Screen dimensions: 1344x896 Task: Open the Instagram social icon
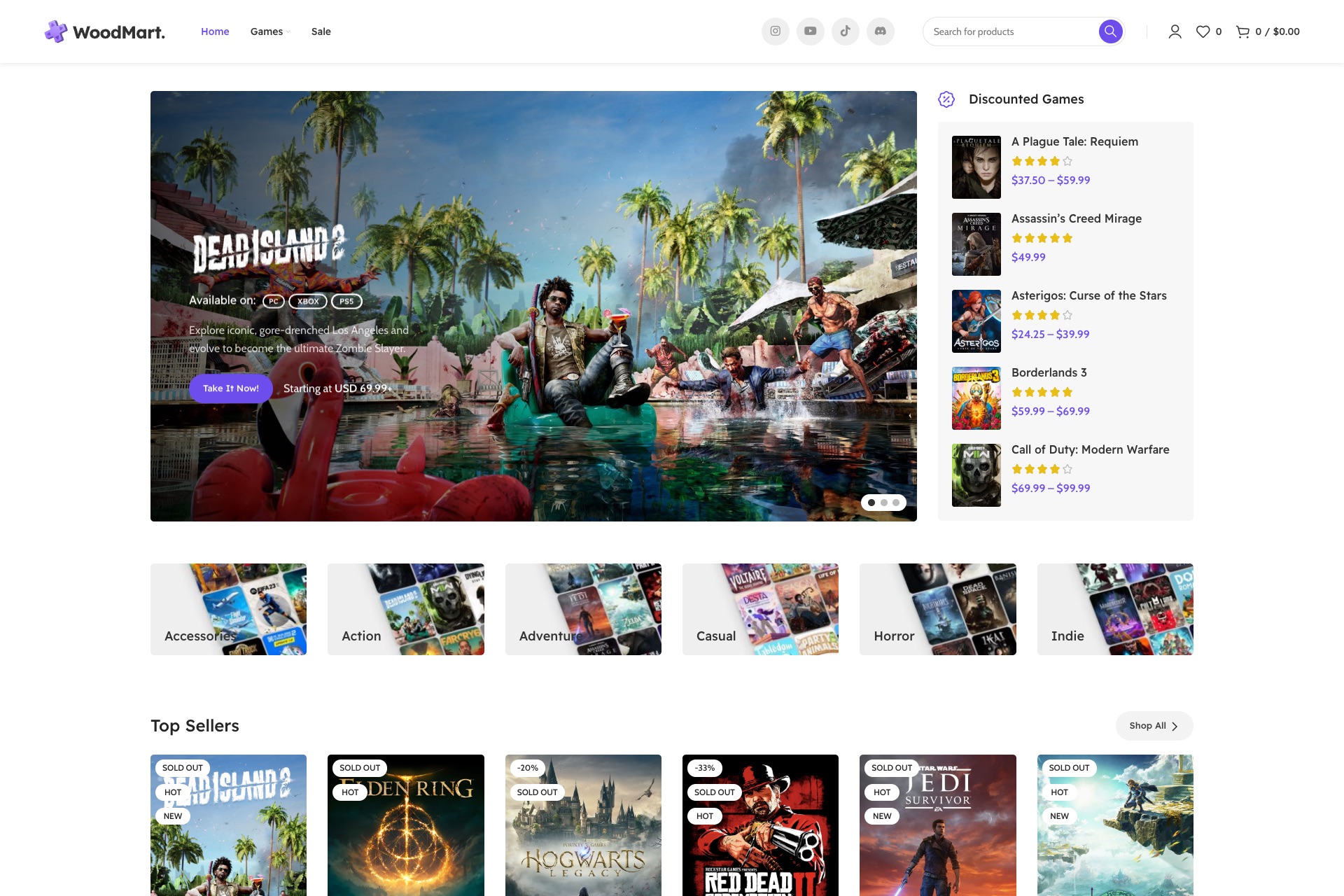click(776, 31)
